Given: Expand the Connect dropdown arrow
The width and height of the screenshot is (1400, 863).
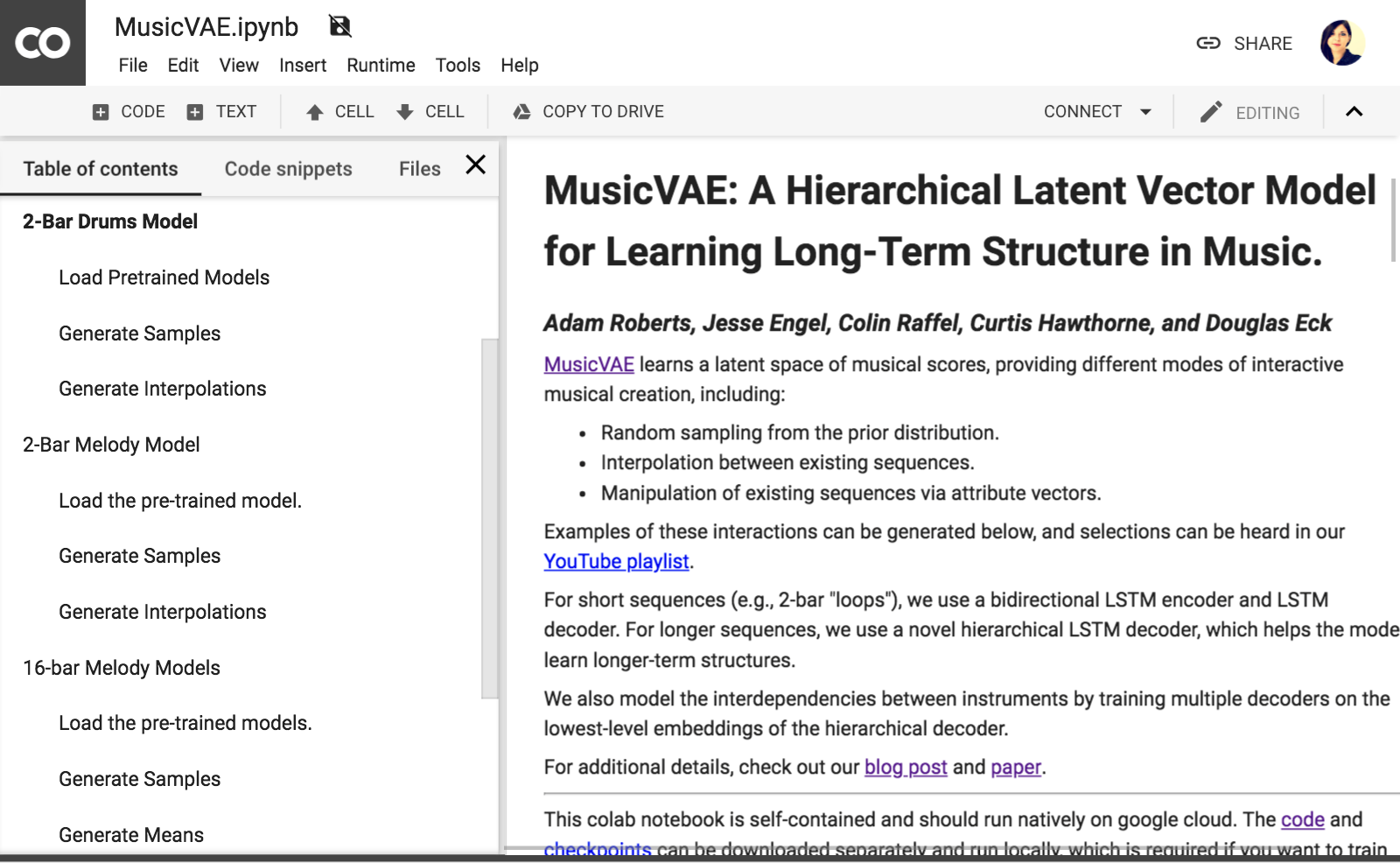Looking at the screenshot, I should tap(1145, 112).
